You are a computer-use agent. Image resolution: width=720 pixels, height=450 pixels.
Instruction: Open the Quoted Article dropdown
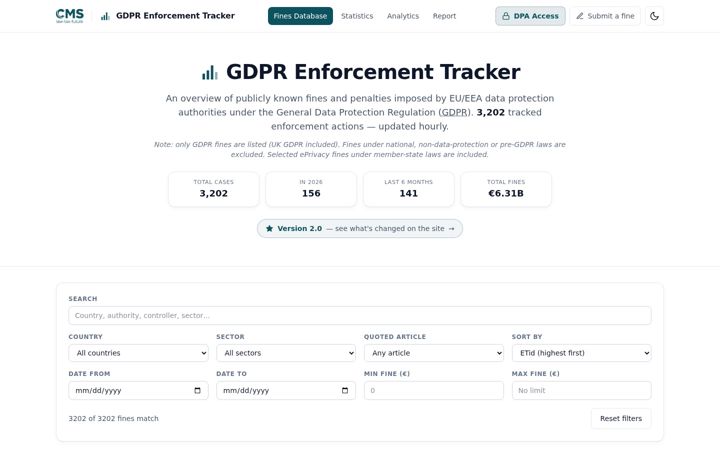pyautogui.click(x=434, y=353)
